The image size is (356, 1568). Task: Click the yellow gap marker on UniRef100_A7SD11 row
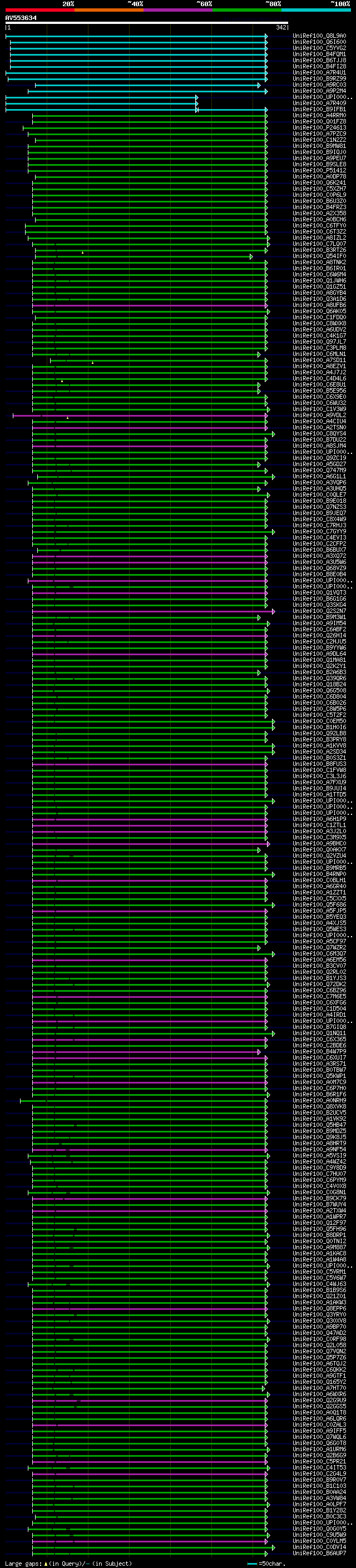click(92, 362)
